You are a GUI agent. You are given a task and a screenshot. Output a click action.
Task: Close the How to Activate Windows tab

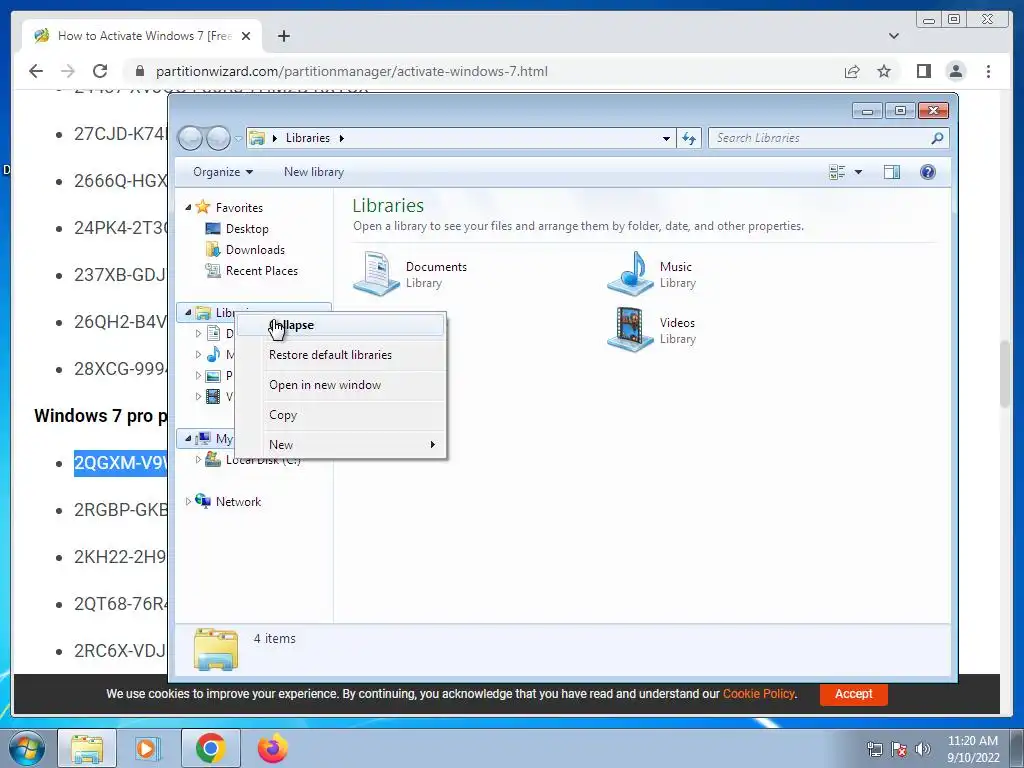tap(246, 36)
